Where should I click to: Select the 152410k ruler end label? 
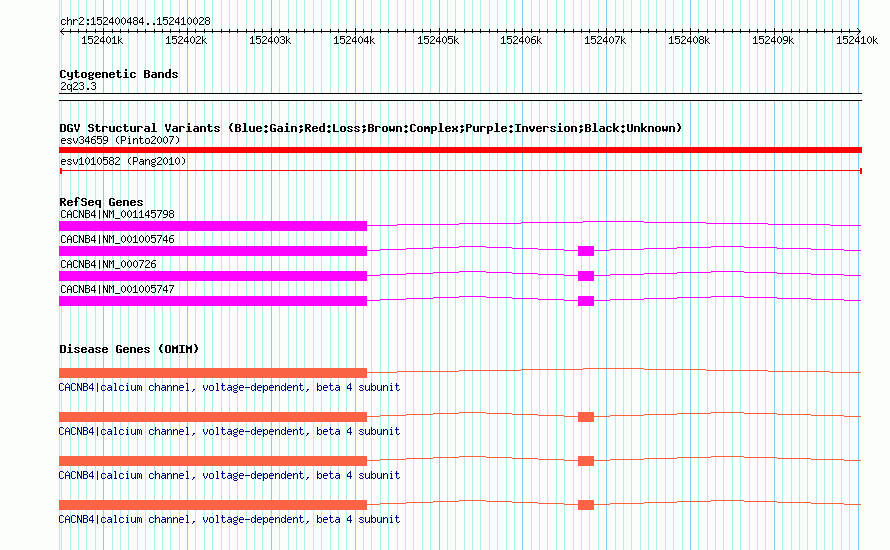pyautogui.click(x=857, y=40)
